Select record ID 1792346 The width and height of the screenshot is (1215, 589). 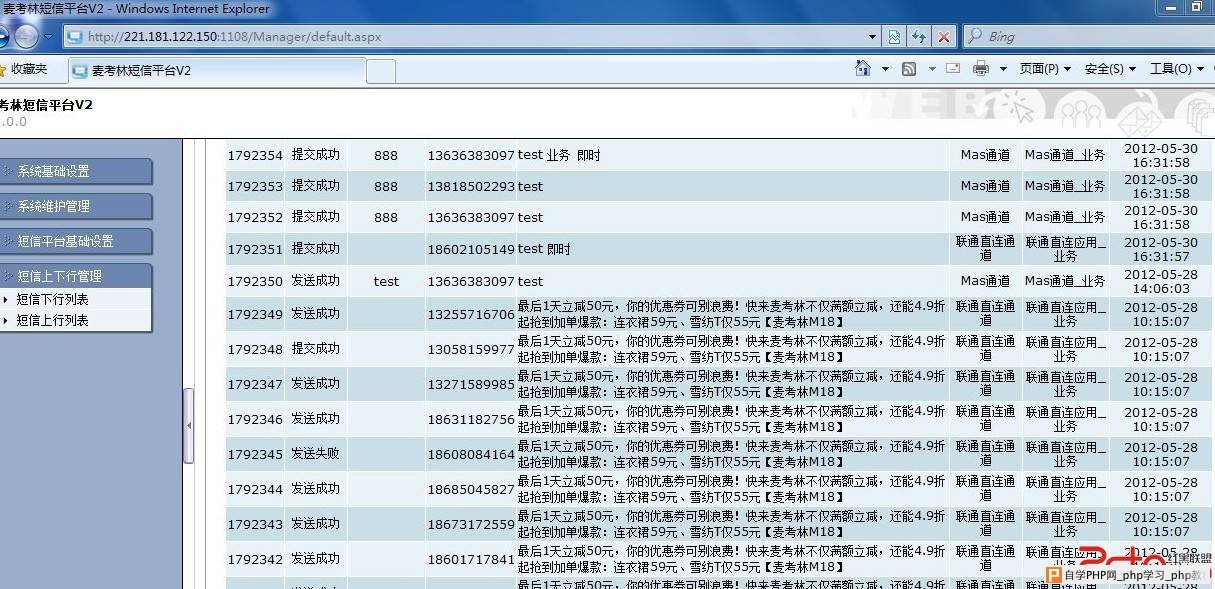pyautogui.click(x=255, y=419)
